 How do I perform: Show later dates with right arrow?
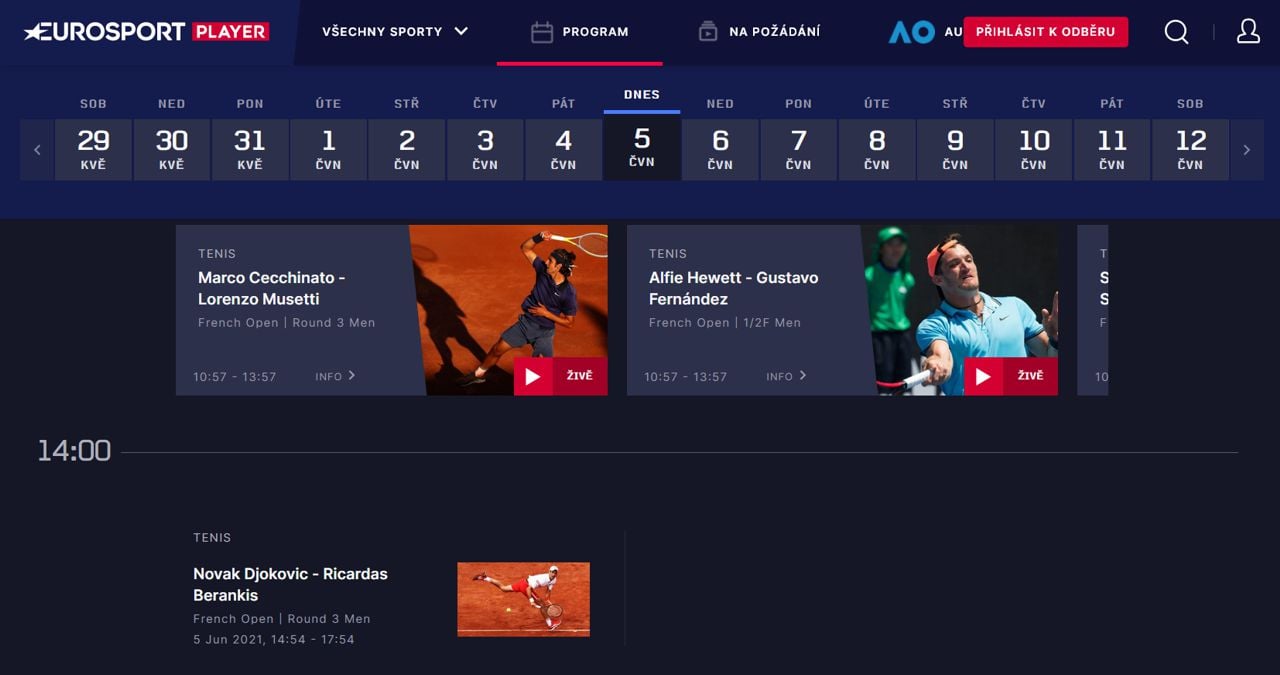[1246, 150]
